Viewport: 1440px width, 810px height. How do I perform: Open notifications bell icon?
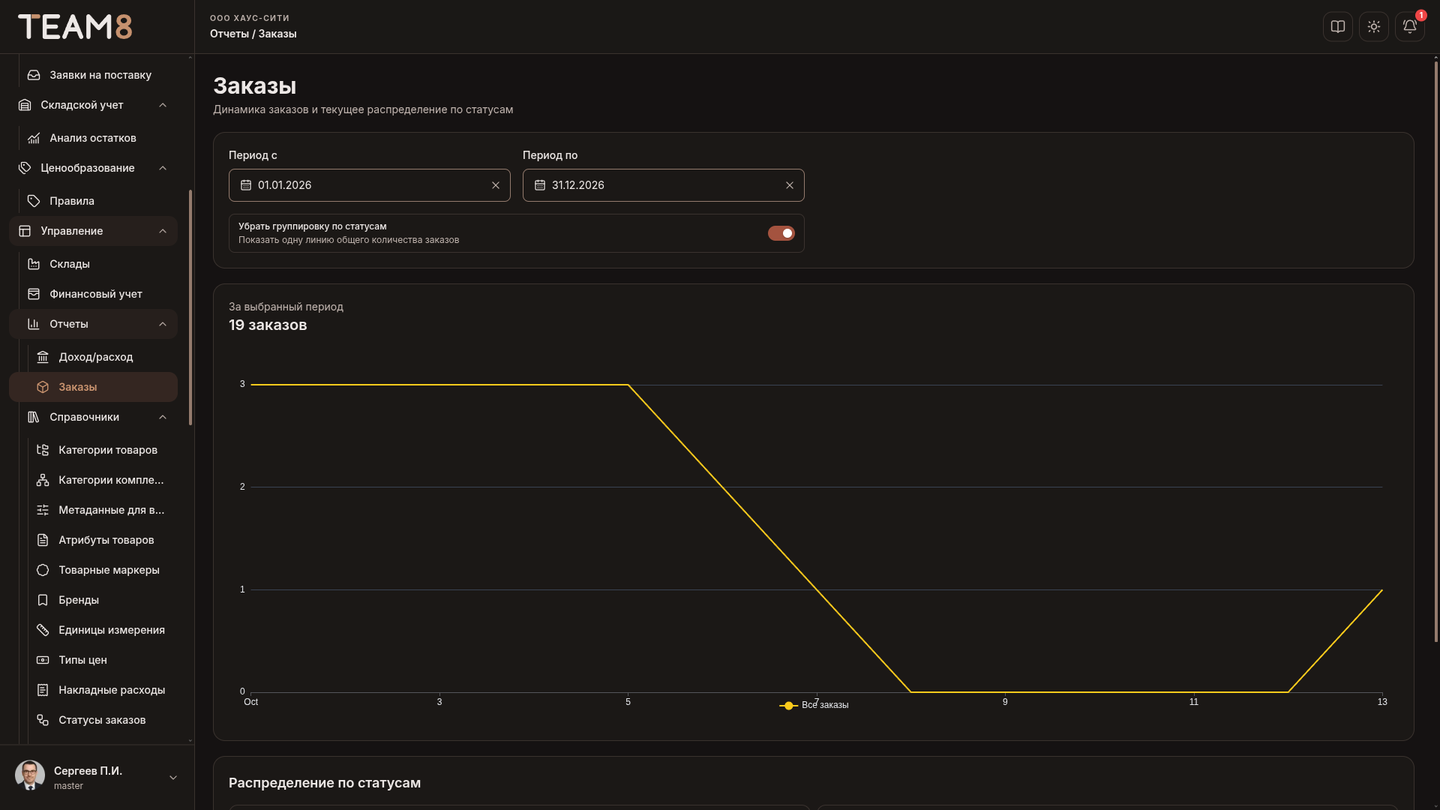(1410, 27)
